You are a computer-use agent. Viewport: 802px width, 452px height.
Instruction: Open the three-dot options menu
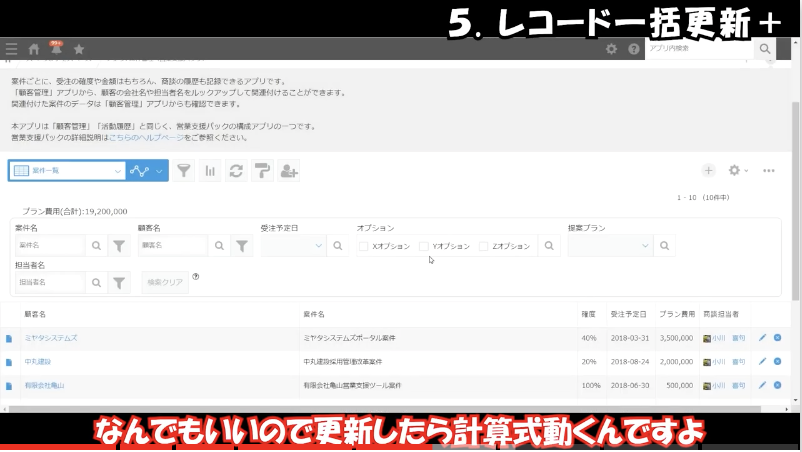click(769, 171)
